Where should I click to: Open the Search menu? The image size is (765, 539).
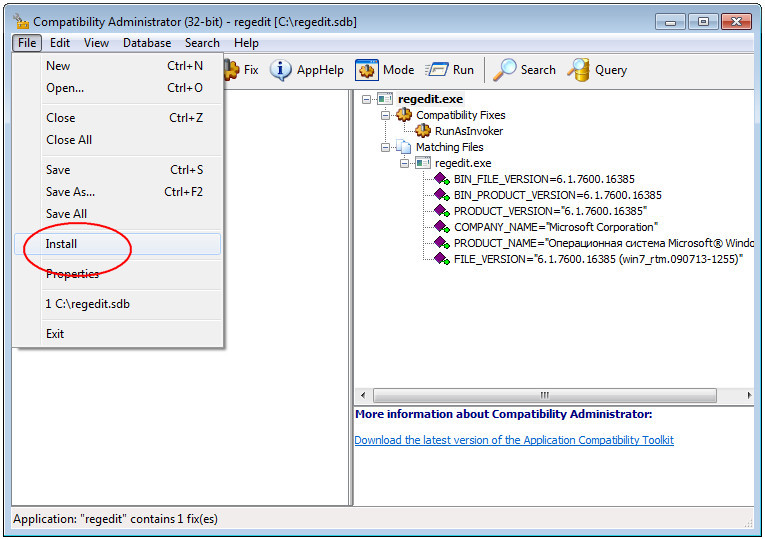coord(202,43)
